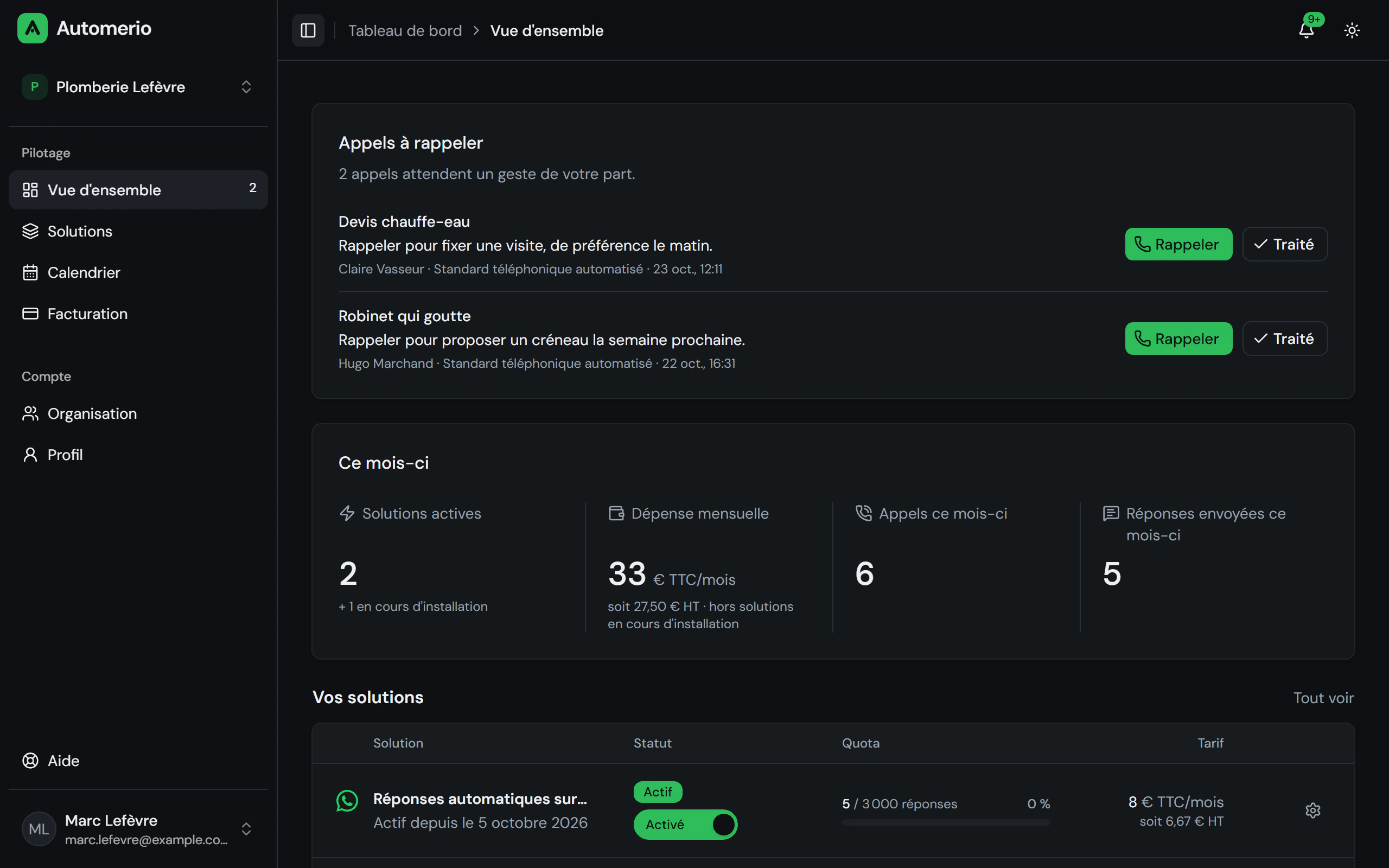
Task: Open Vue d'ensemble in sidebar
Action: [x=138, y=189]
